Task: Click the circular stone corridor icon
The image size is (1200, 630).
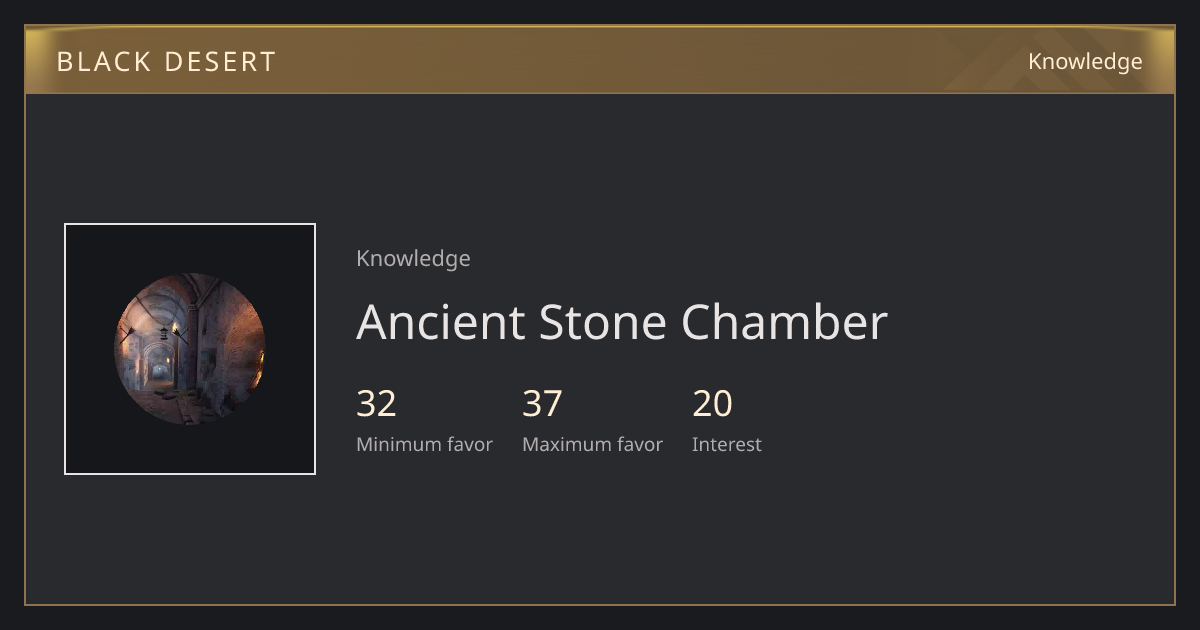Action: [x=190, y=349]
